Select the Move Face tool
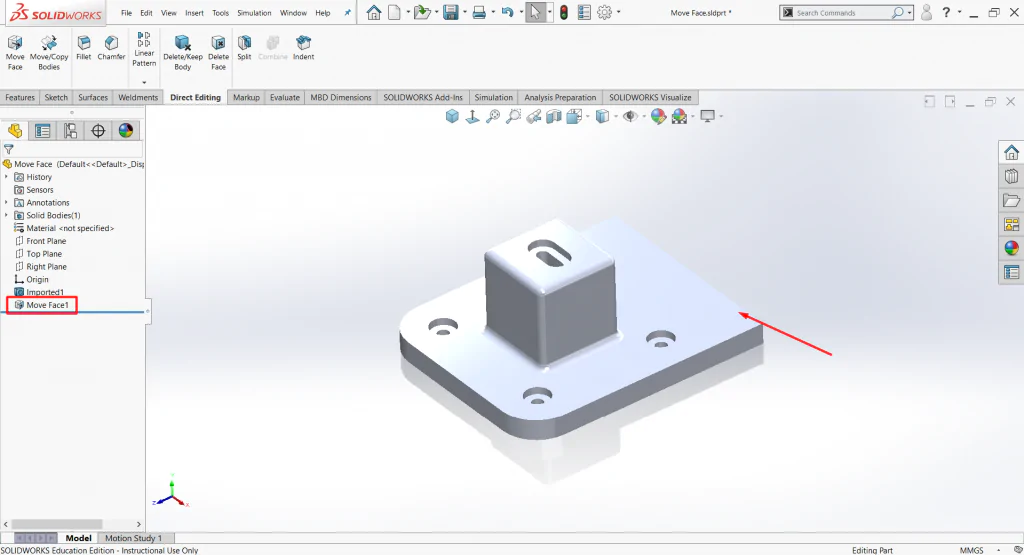The image size is (1024, 555). (15, 52)
